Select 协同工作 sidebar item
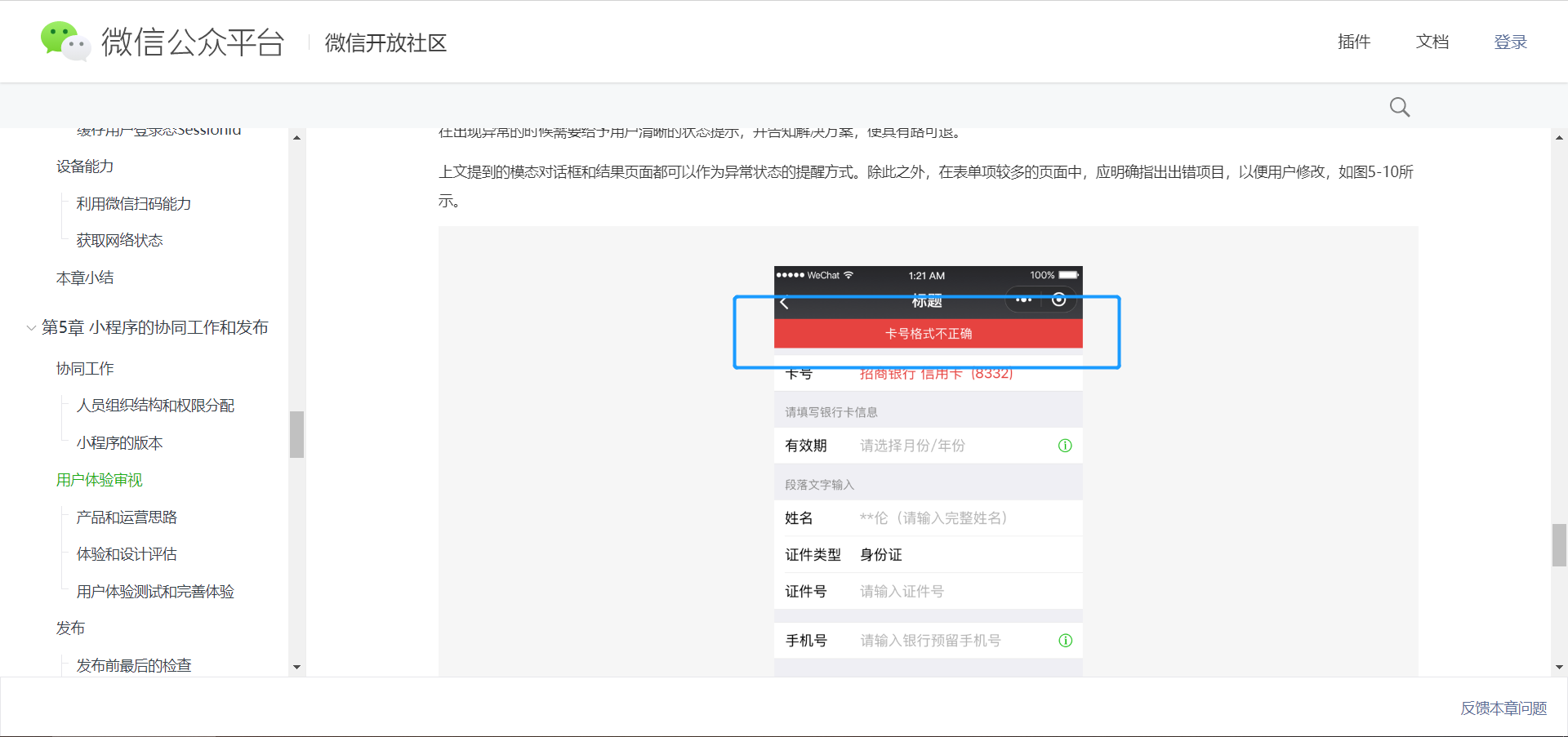 click(x=85, y=368)
